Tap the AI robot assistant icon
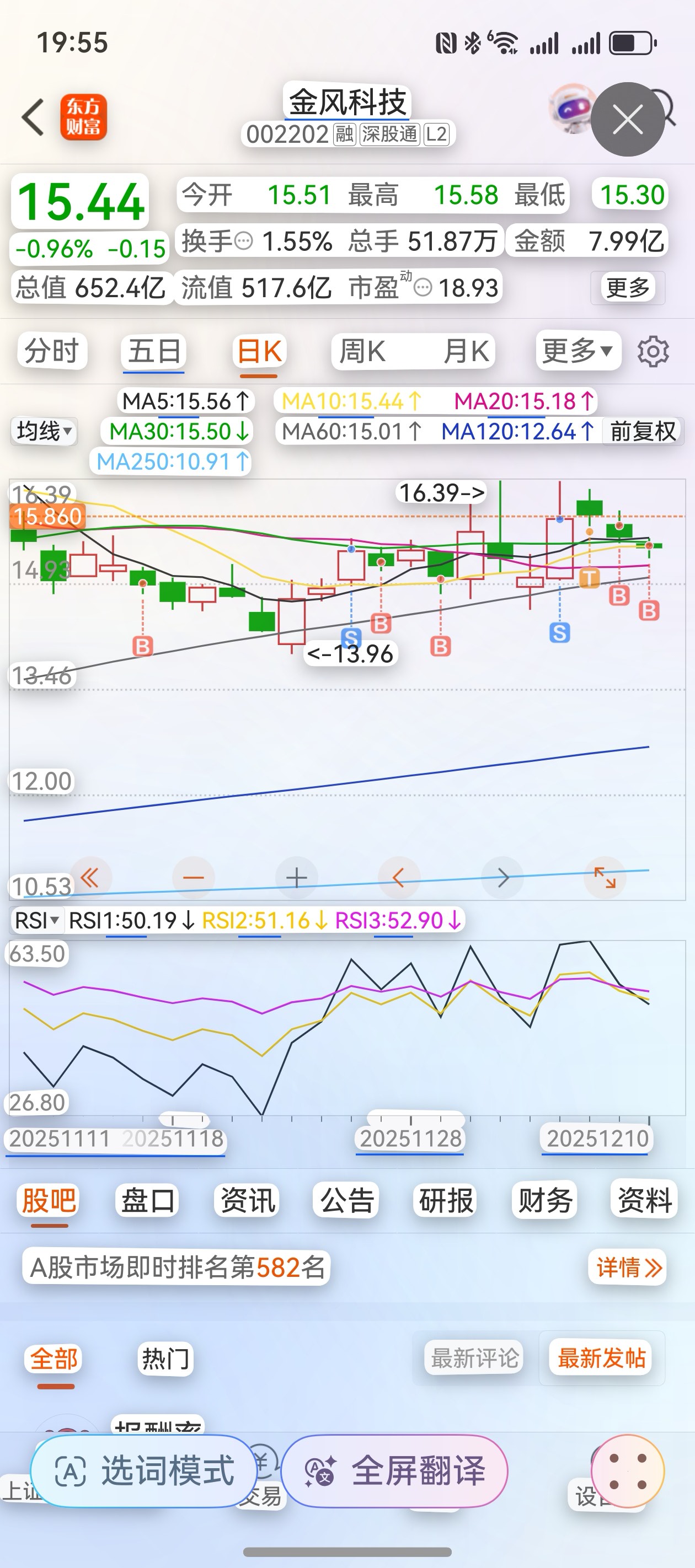 coord(571,110)
